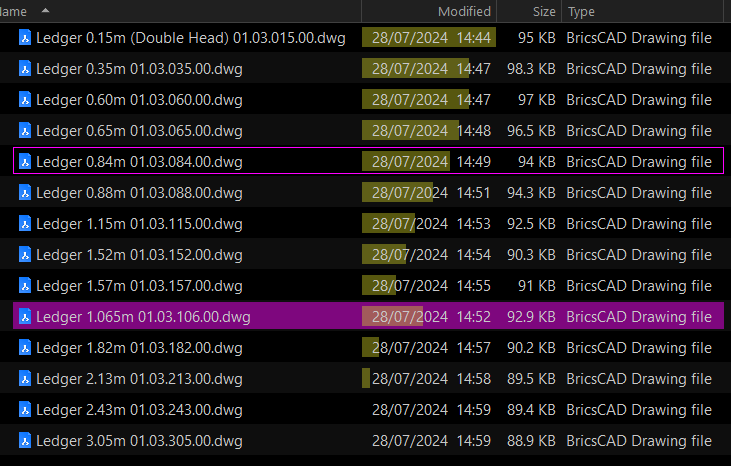The image size is (731, 466).
Task: Select Ledger 1.15m 01.03.115.00.dwg file name
Action: click(139, 224)
